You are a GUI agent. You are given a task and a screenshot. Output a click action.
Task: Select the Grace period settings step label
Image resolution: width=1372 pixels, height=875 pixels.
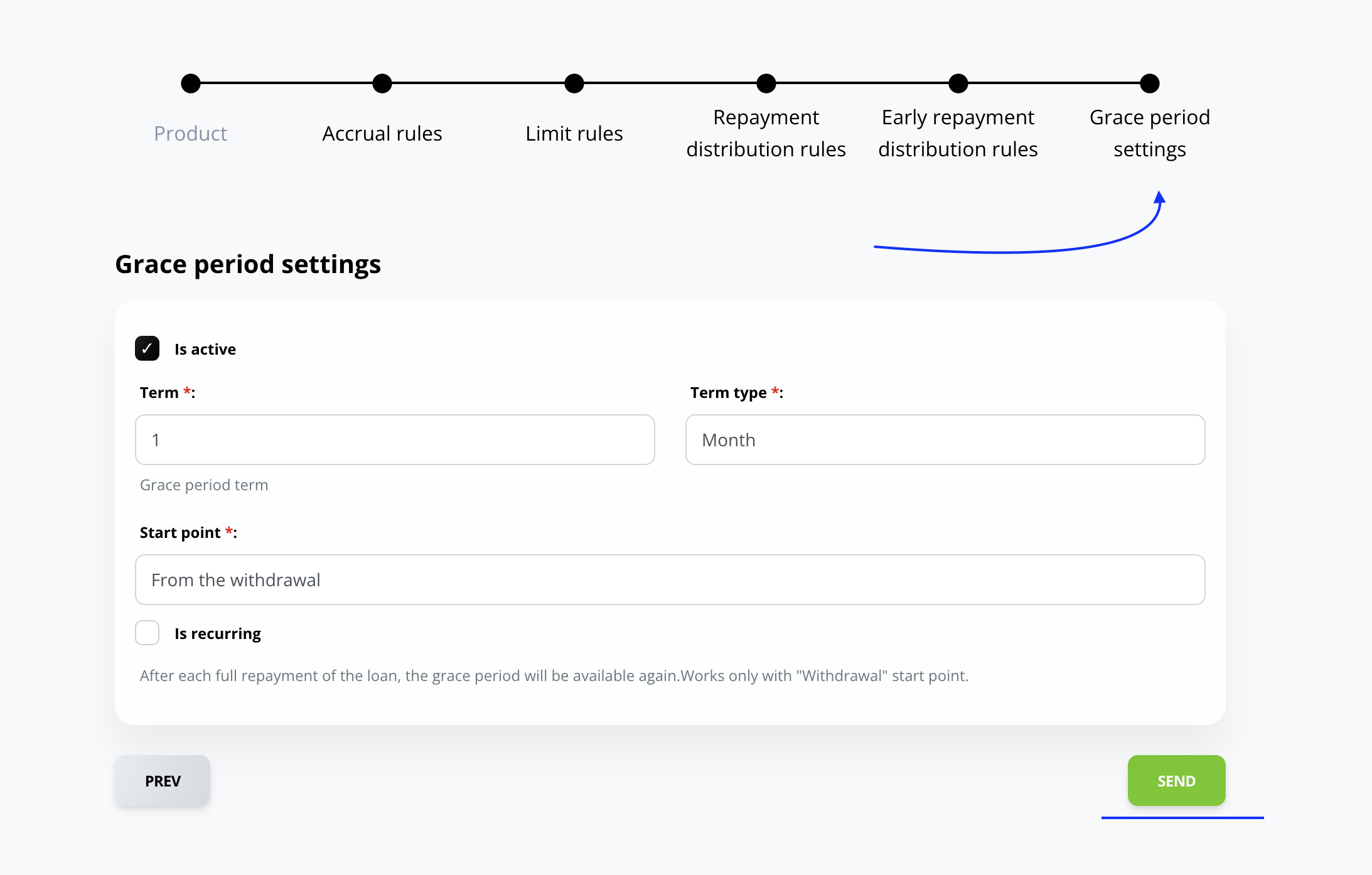[x=1150, y=134]
